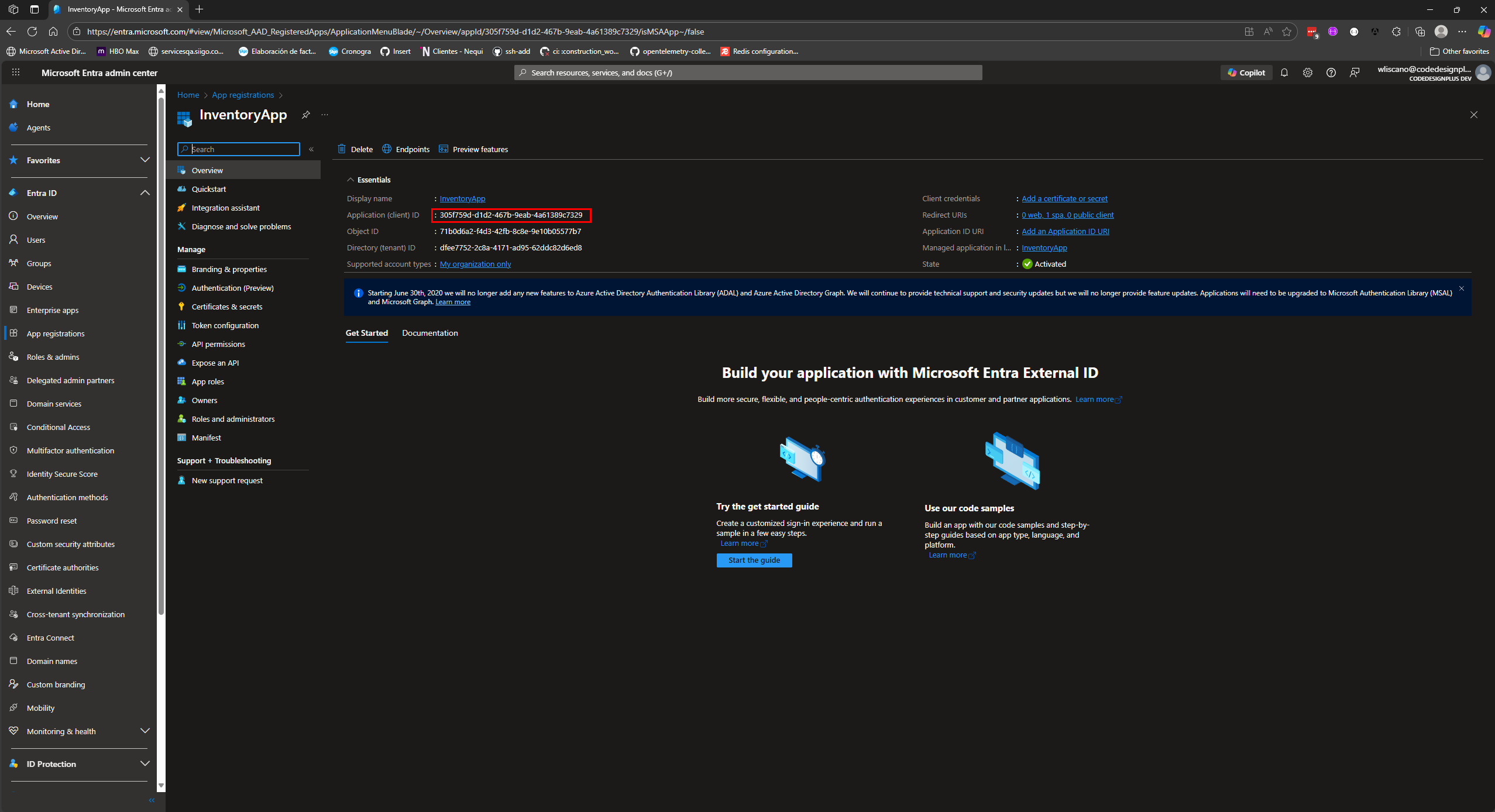
Task: Select the Get Started tab
Action: 367,333
